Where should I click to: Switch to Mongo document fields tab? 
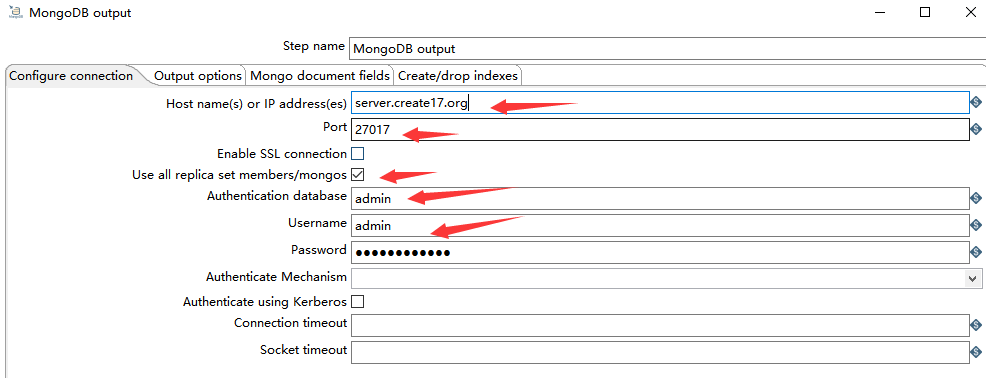pyautogui.click(x=319, y=75)
